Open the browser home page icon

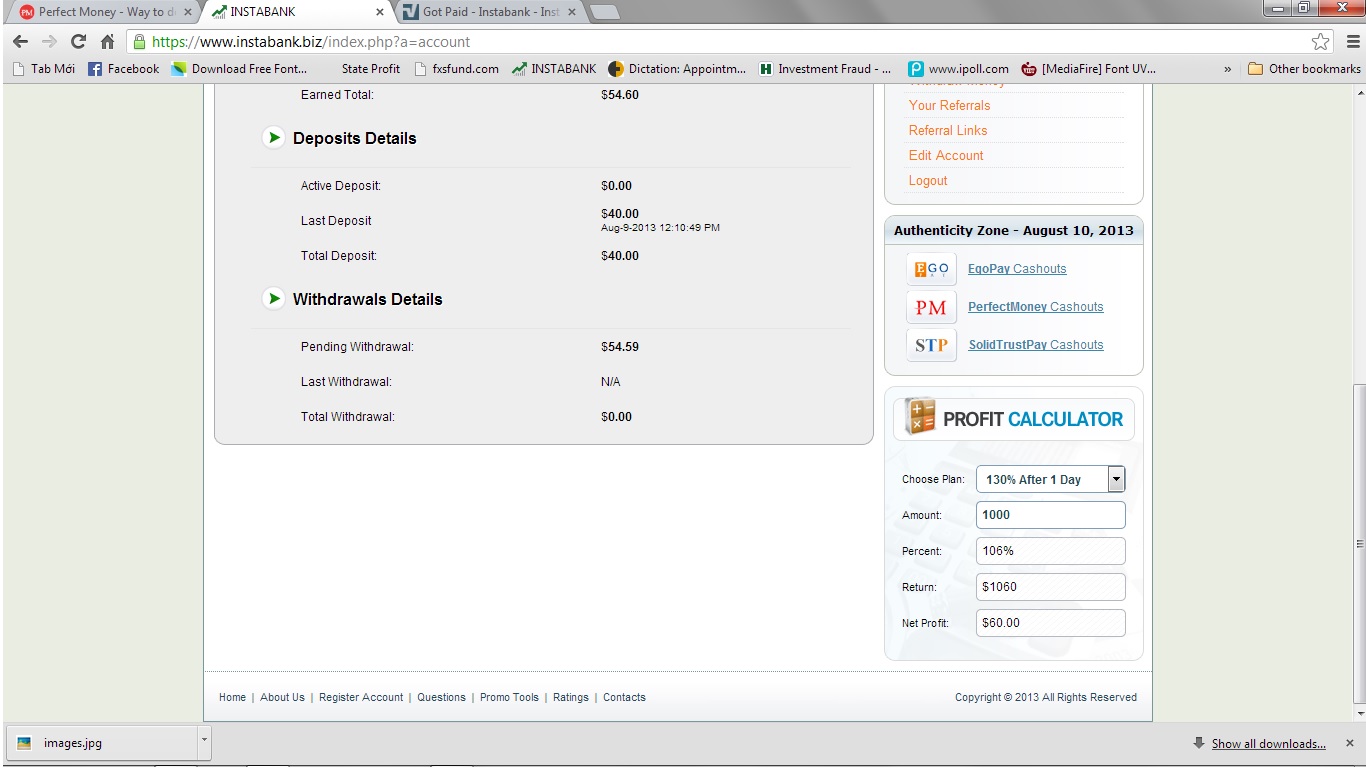point(107,42)
